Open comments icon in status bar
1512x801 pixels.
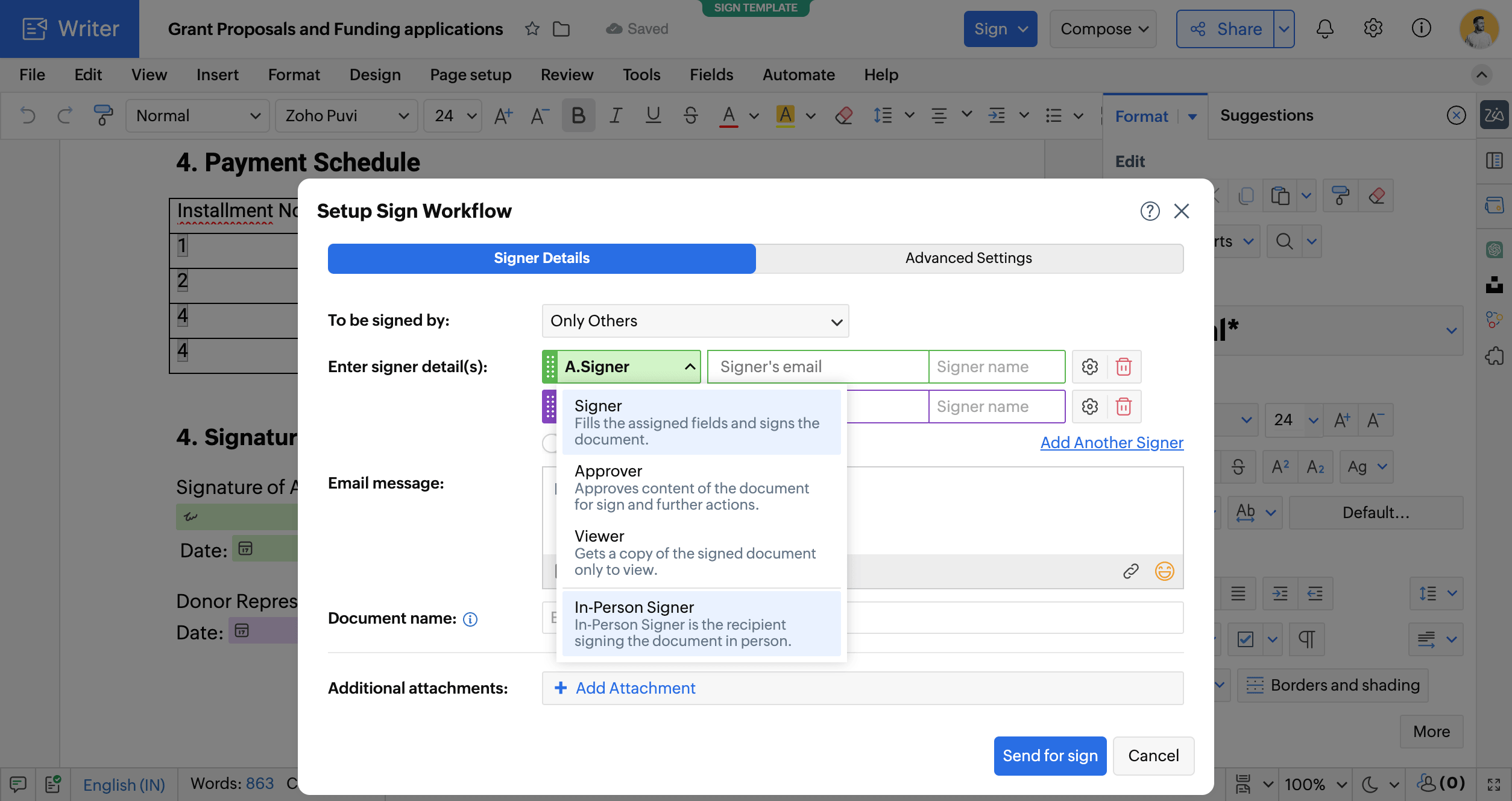click(x=17, y=784)
